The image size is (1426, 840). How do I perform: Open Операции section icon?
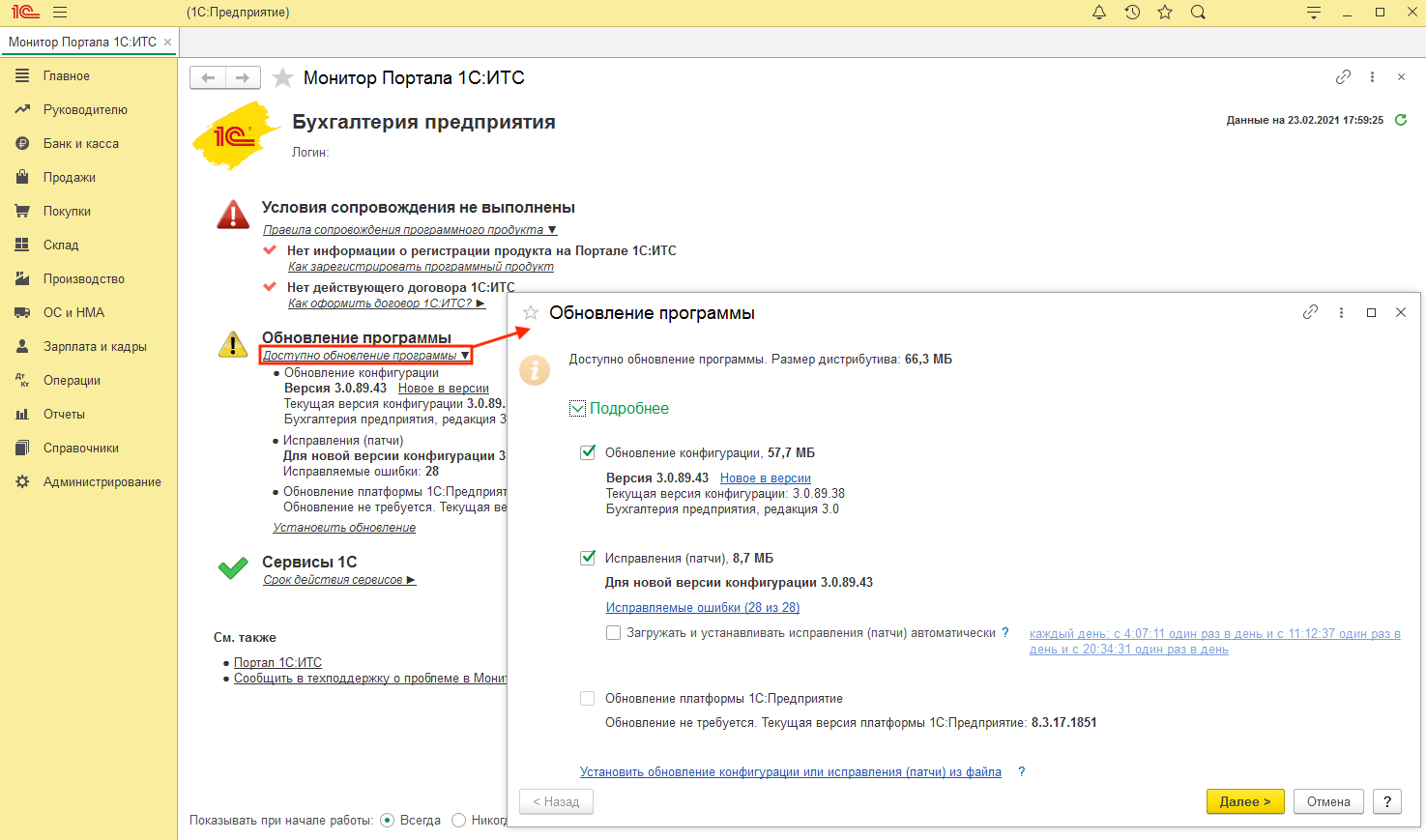tap(22, 380)
